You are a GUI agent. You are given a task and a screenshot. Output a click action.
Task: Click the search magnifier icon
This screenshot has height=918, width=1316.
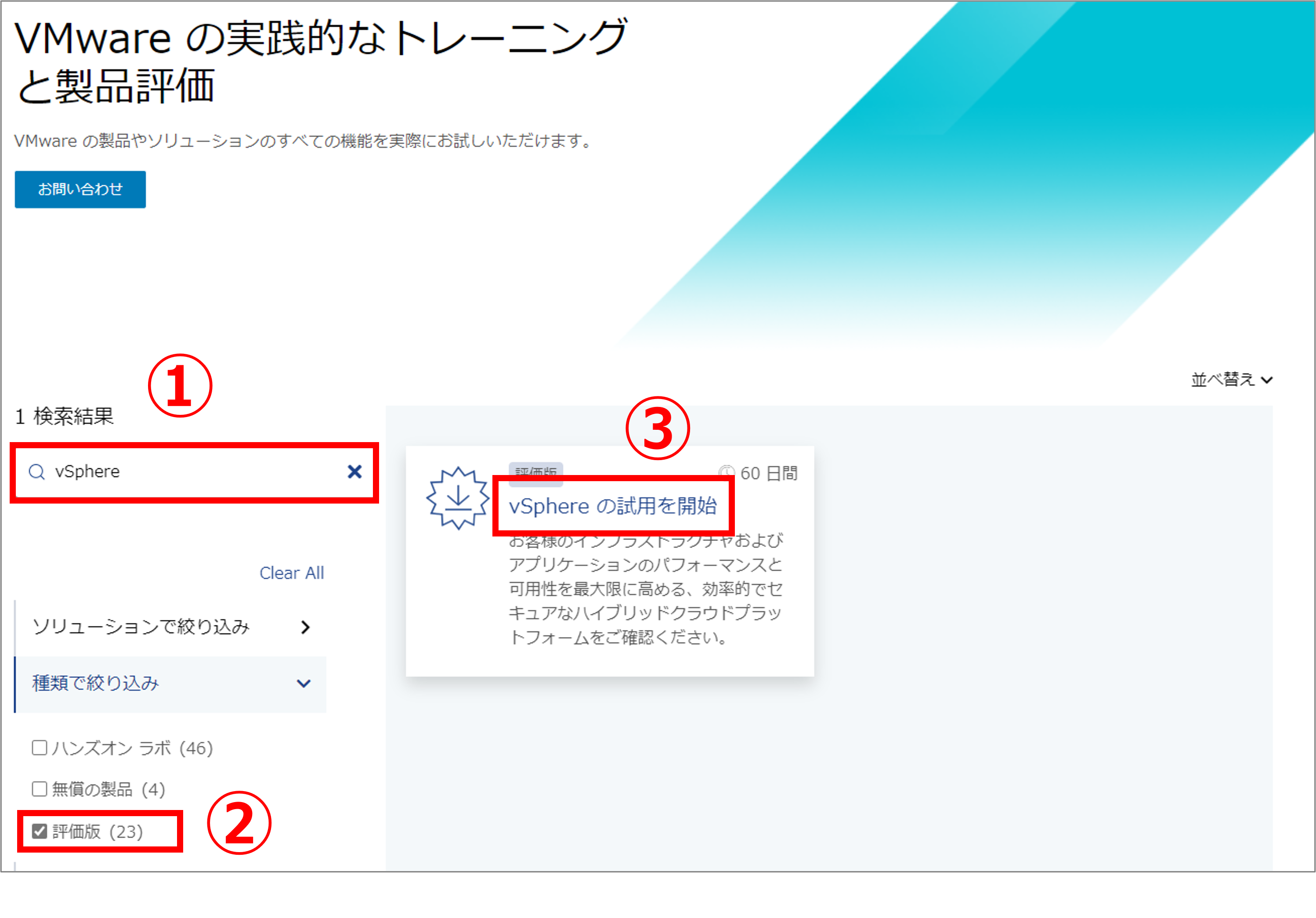[x=37, y=472]
